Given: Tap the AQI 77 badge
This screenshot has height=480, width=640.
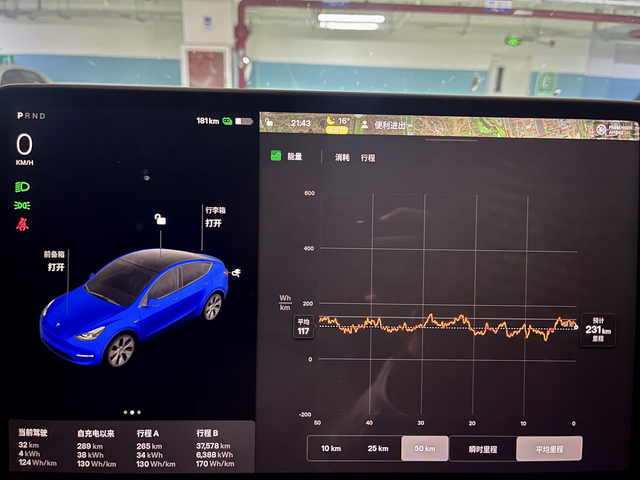Looking at the screenshot, I should (x=337, y=130).
